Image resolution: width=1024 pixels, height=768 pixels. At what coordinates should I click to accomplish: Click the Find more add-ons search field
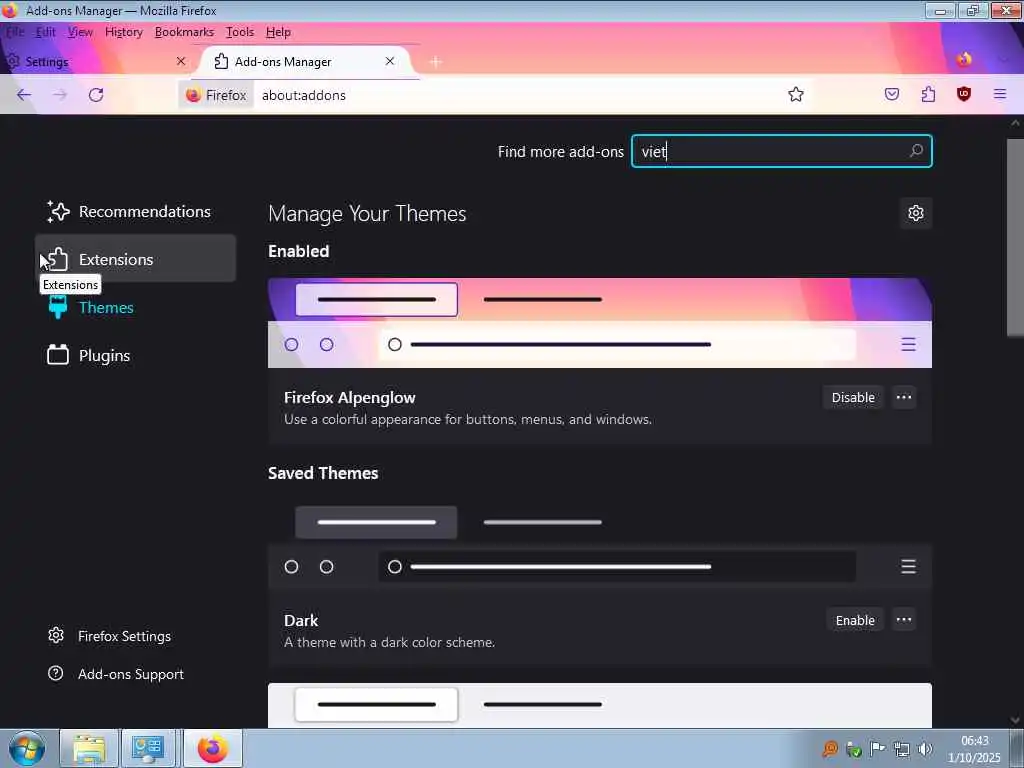[x=782, y=151]
